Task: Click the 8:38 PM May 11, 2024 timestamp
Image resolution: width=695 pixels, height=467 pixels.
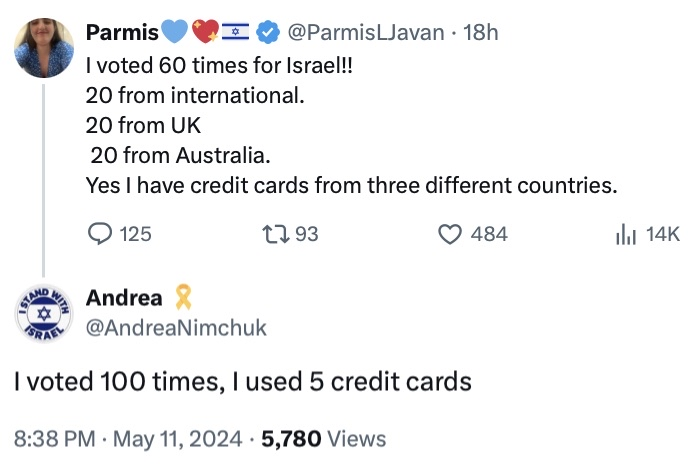Action: coord(128,439)
